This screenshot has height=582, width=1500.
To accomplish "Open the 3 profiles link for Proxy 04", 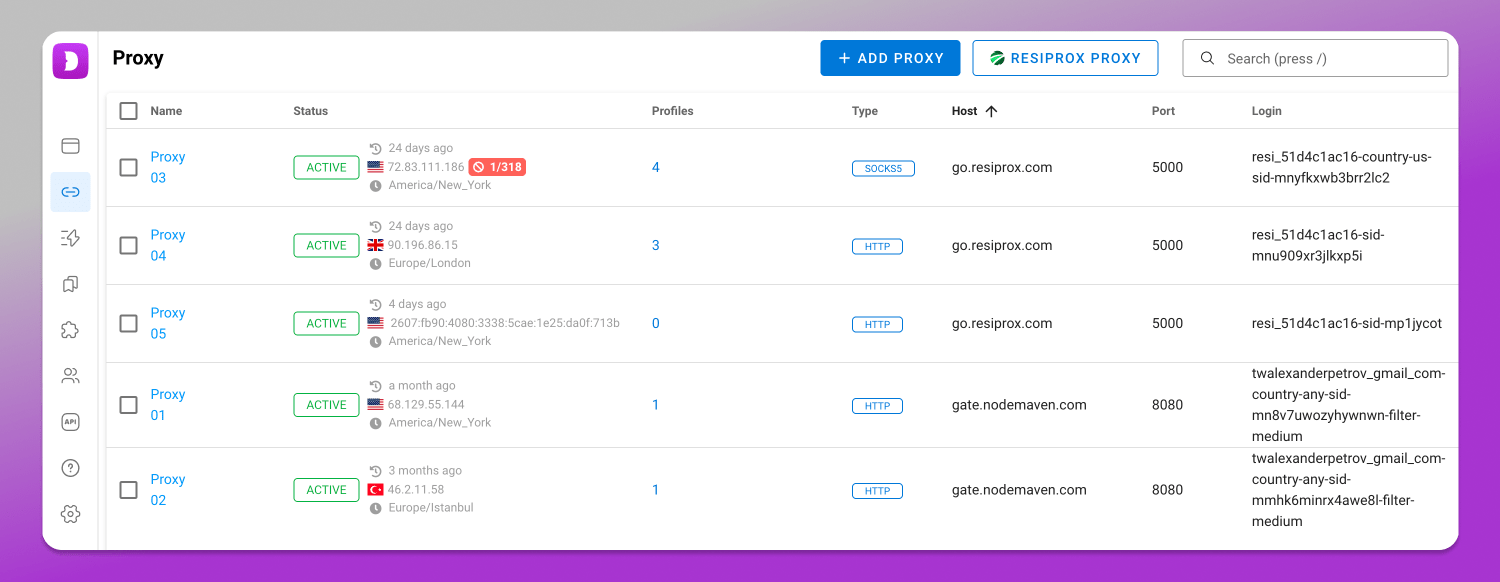I will 656,245.
